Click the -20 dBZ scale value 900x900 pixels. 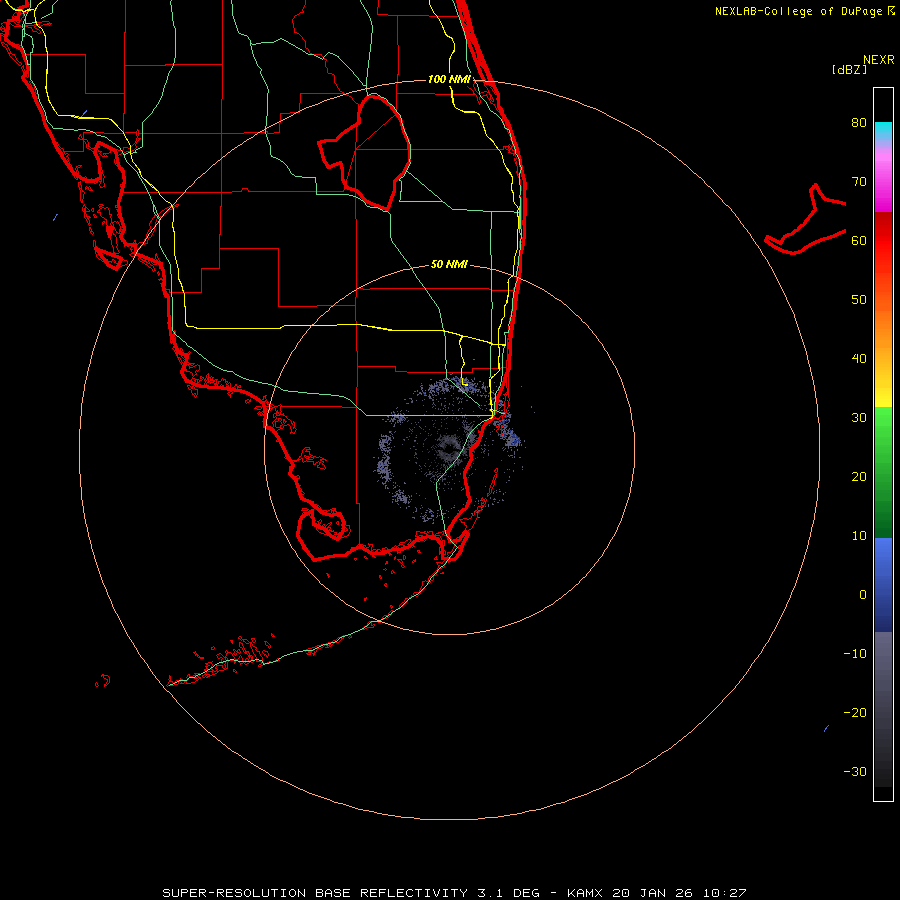click(x=855, y=713)
